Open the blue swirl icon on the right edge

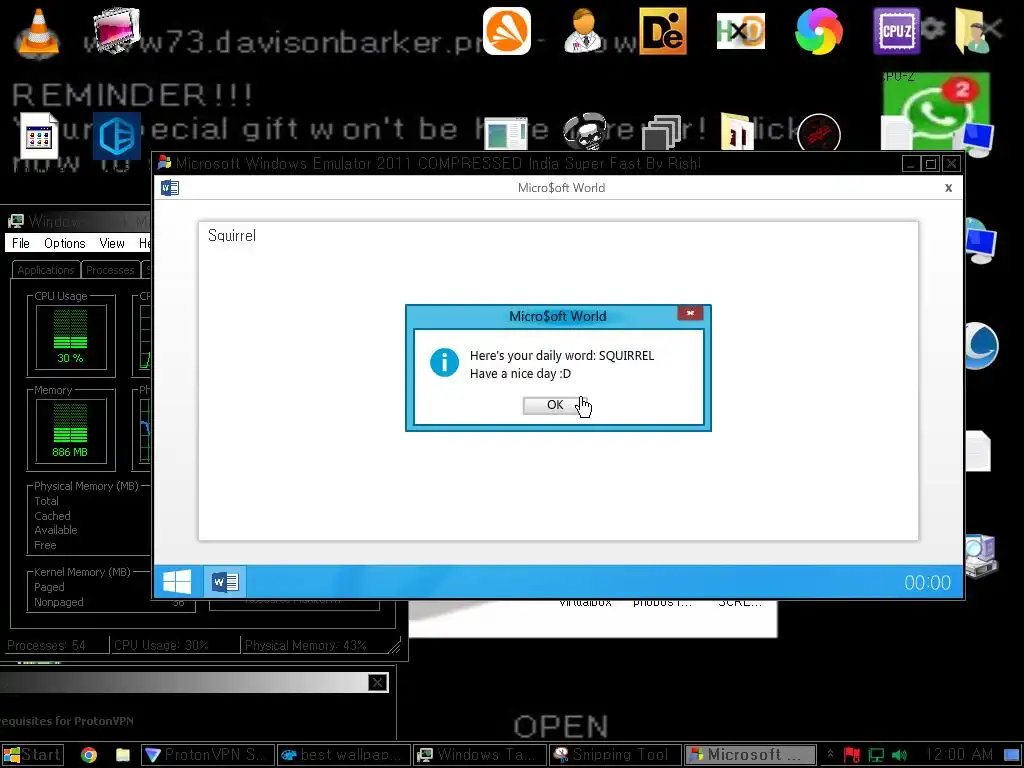(x=981, y=346)
